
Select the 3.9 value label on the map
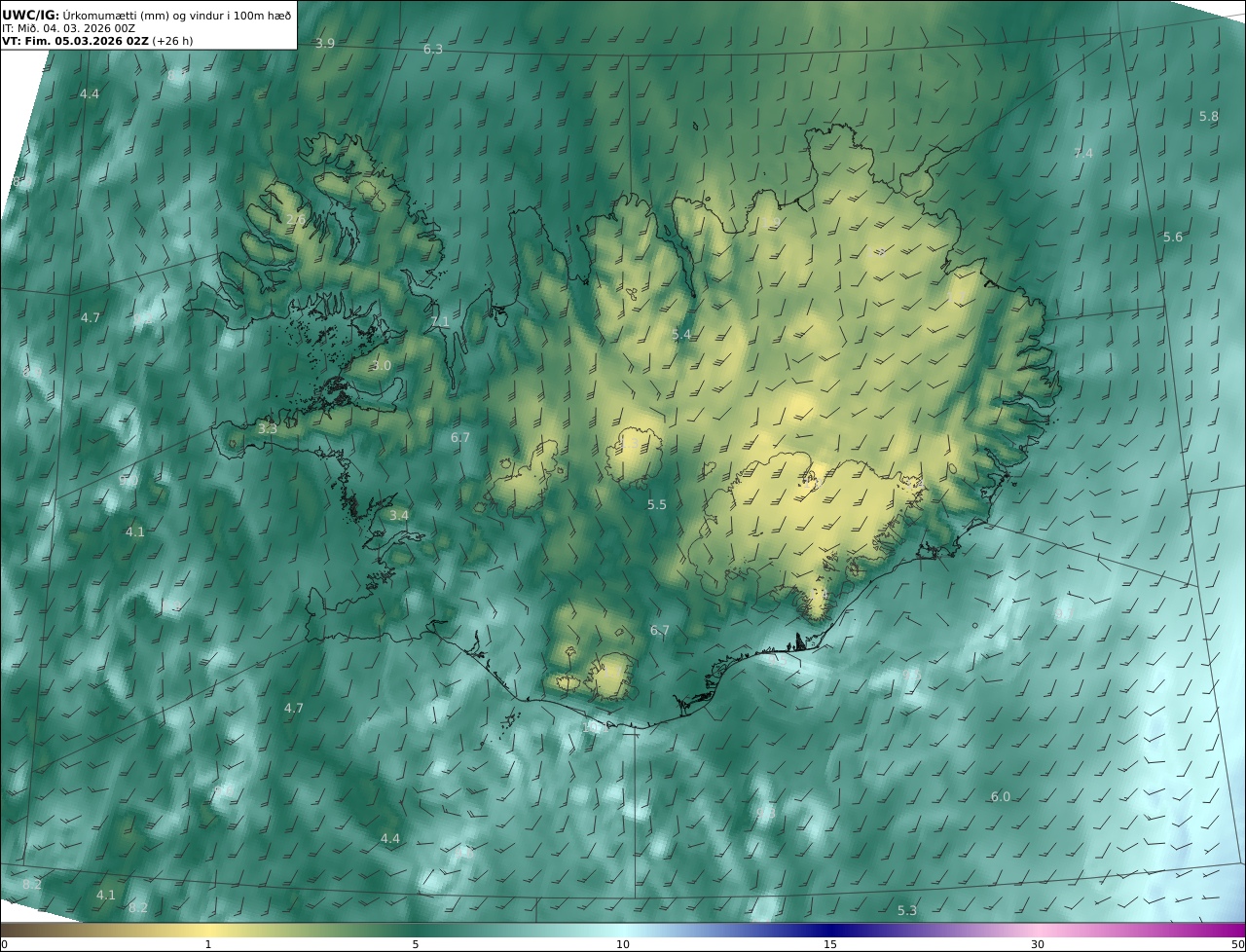(x=325, y=44)
